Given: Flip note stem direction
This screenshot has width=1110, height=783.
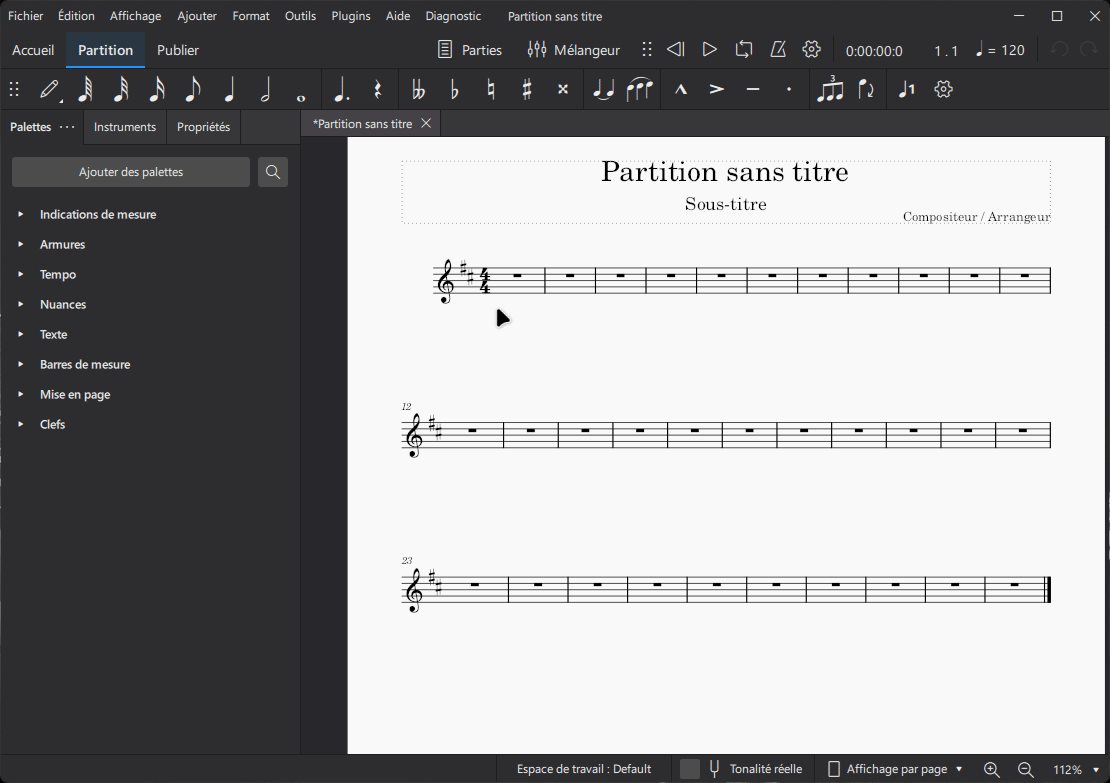Looking at the screenshot, I should [868, 89].
